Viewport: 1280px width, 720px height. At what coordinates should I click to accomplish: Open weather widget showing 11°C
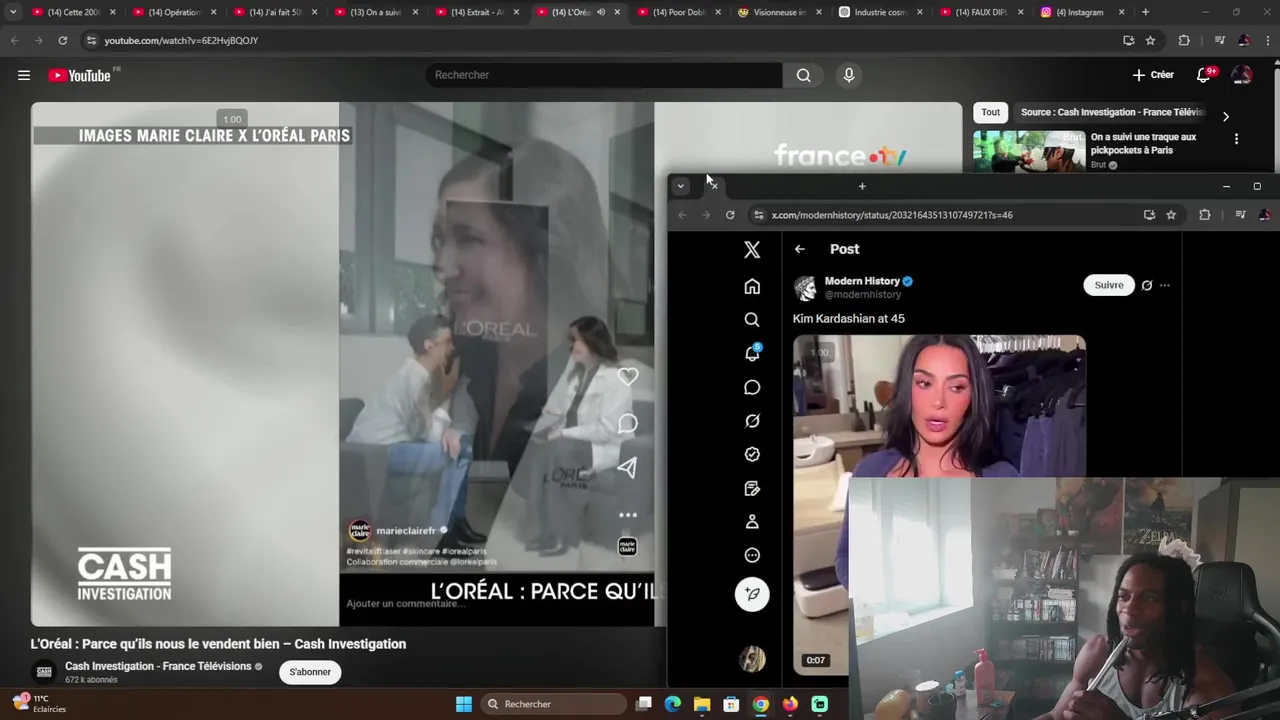pos(40,703)
